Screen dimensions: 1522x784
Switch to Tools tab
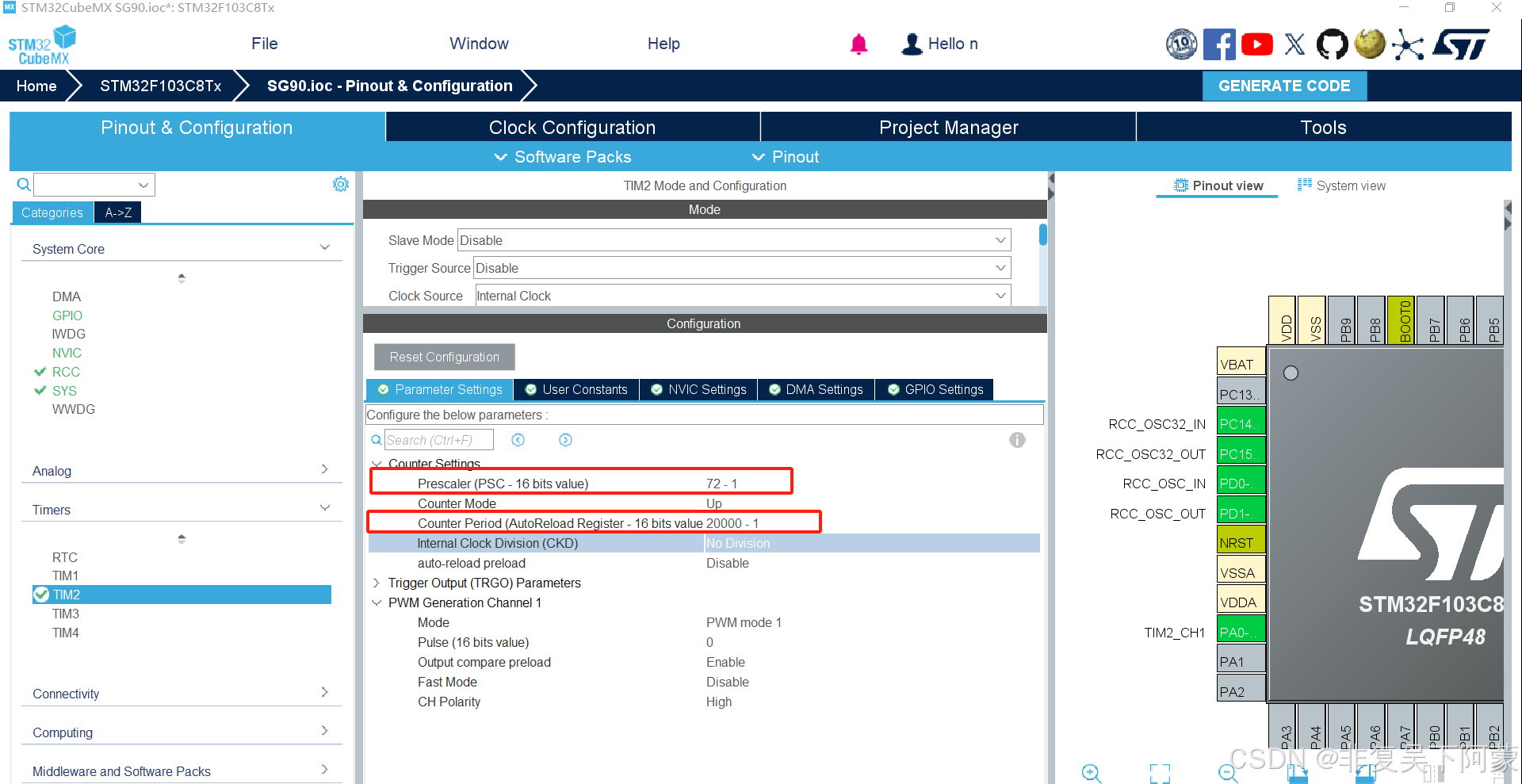pos(1323,127)
